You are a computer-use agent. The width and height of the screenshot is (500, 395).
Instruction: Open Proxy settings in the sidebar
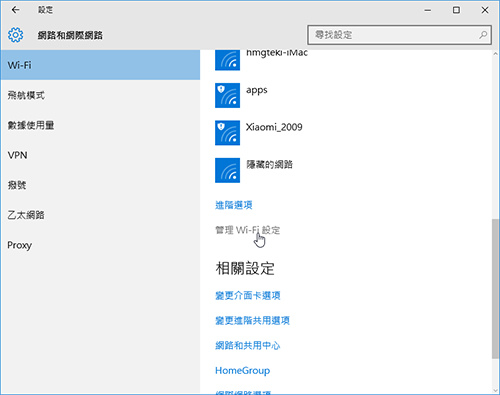(100, 245)
